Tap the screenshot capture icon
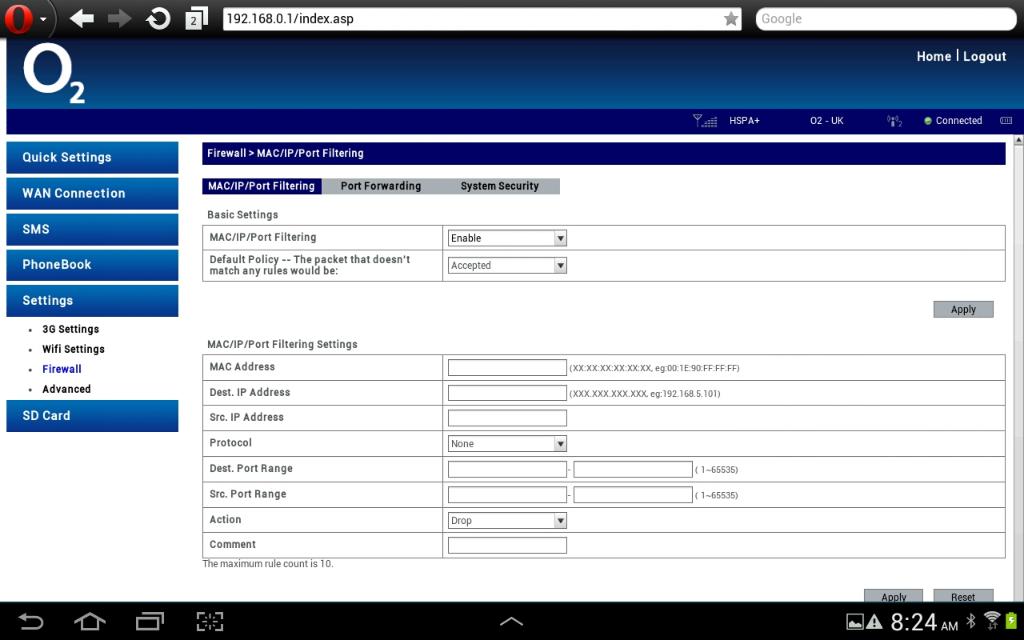1024x640 pixels. (x=210, y=621)
